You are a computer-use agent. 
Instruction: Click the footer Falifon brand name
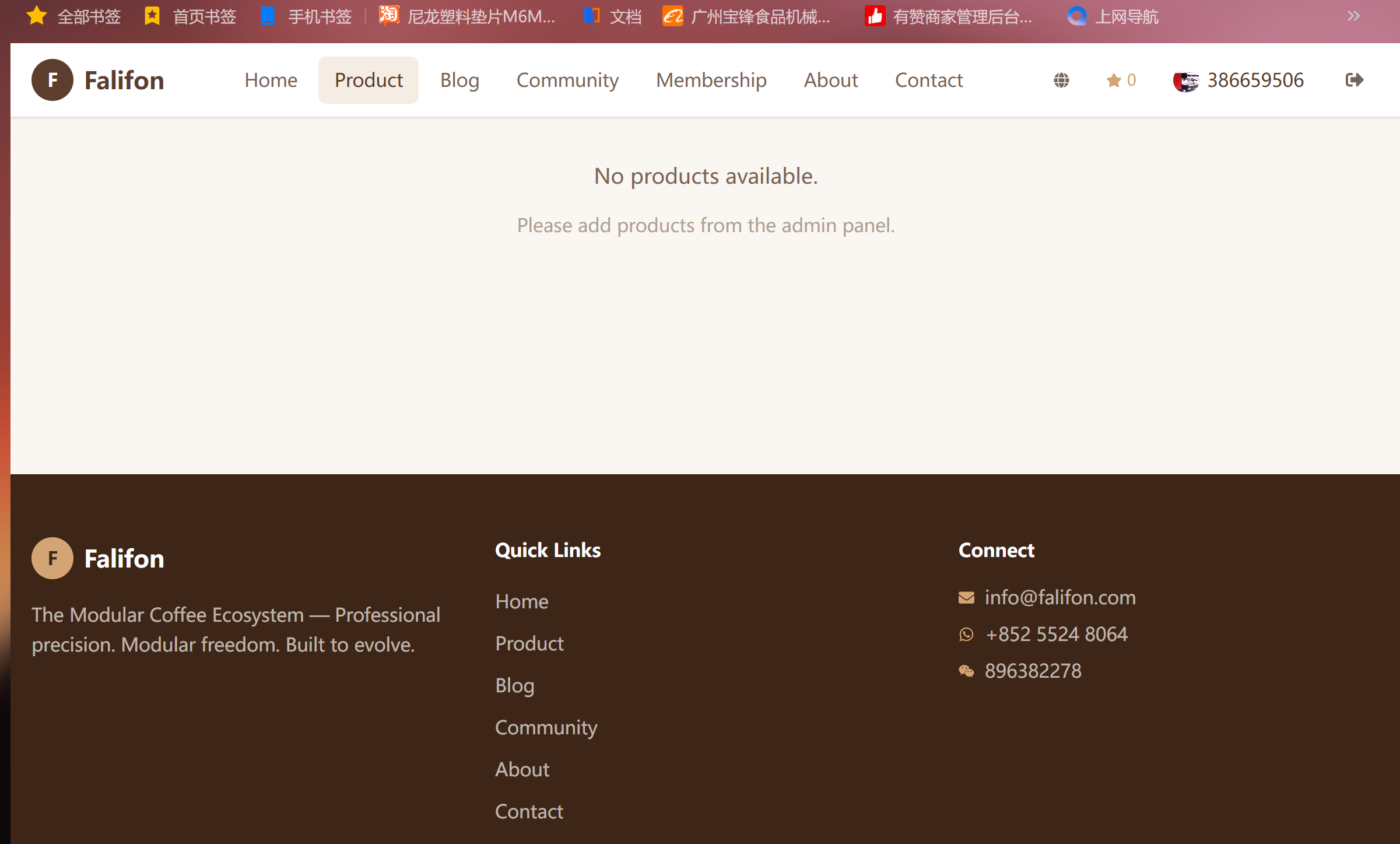point(124,559)
